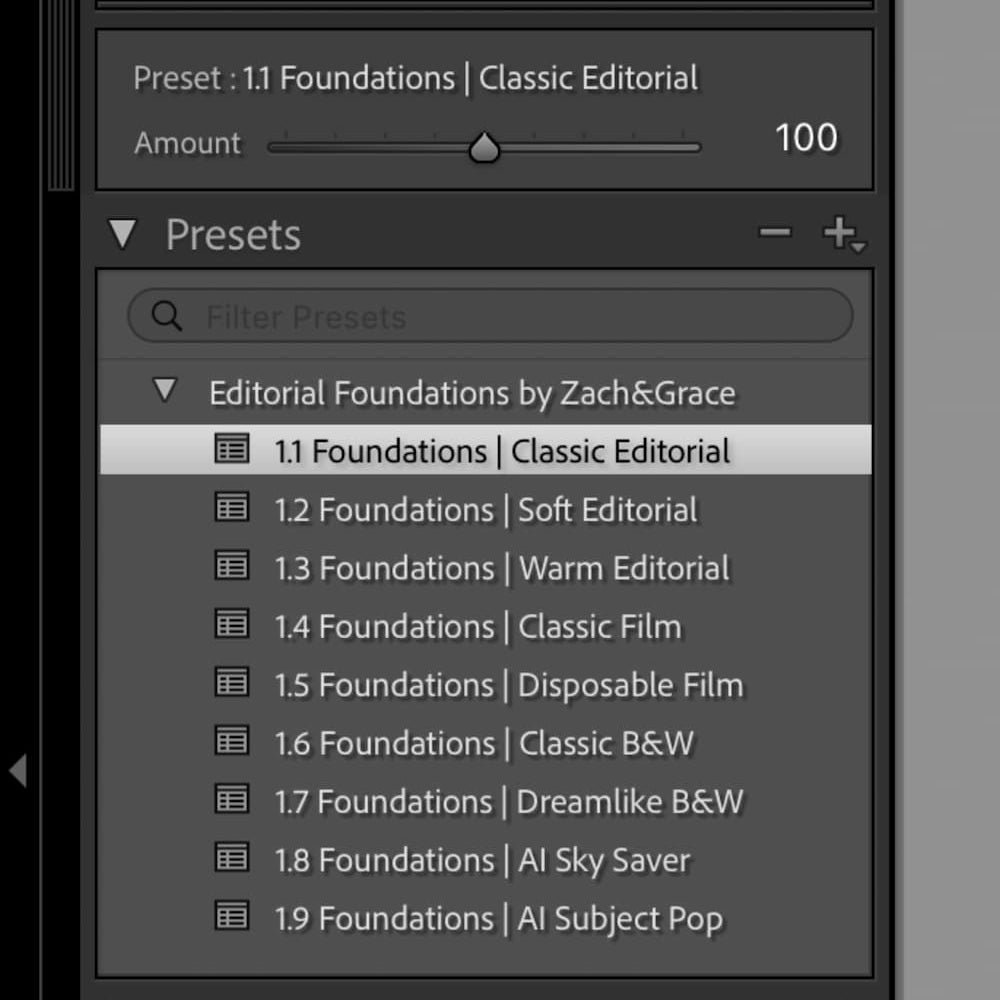The image size is (1000, 1000).
Task: Click the magnifier icon in Filter Presets
Action: tap(167, 317)
